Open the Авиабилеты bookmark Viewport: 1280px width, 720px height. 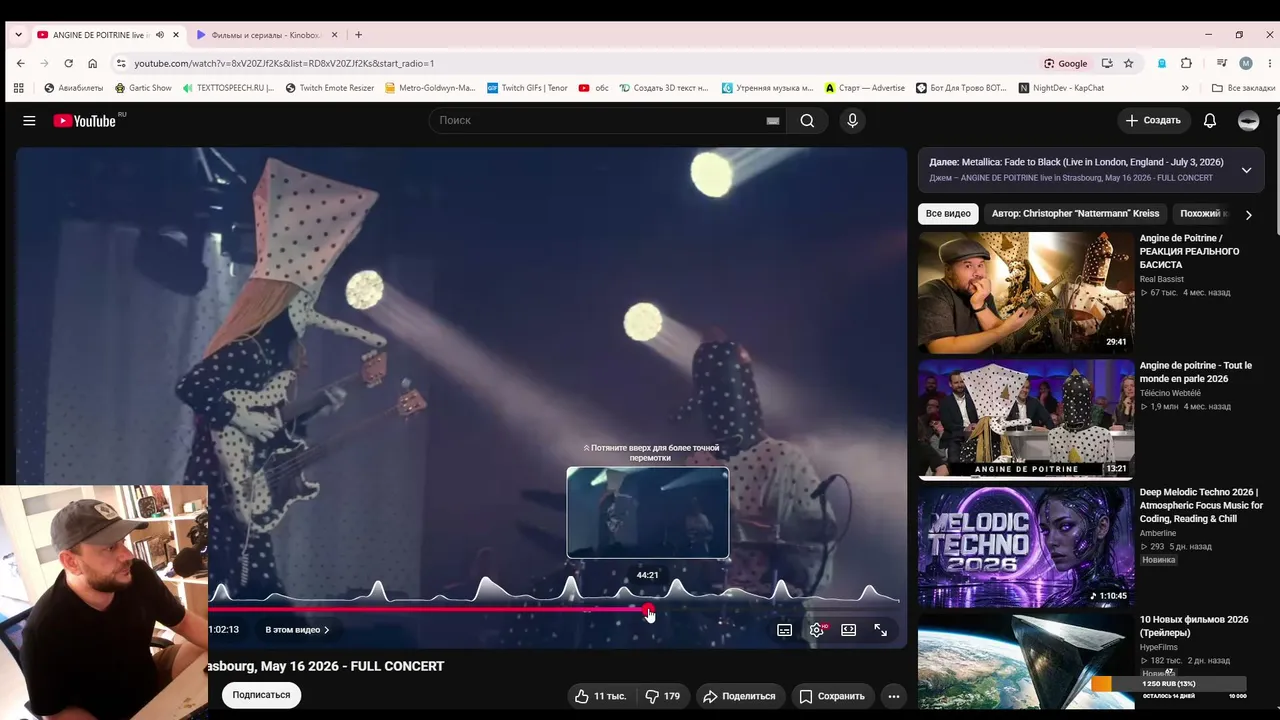click(x=73, y=88)
